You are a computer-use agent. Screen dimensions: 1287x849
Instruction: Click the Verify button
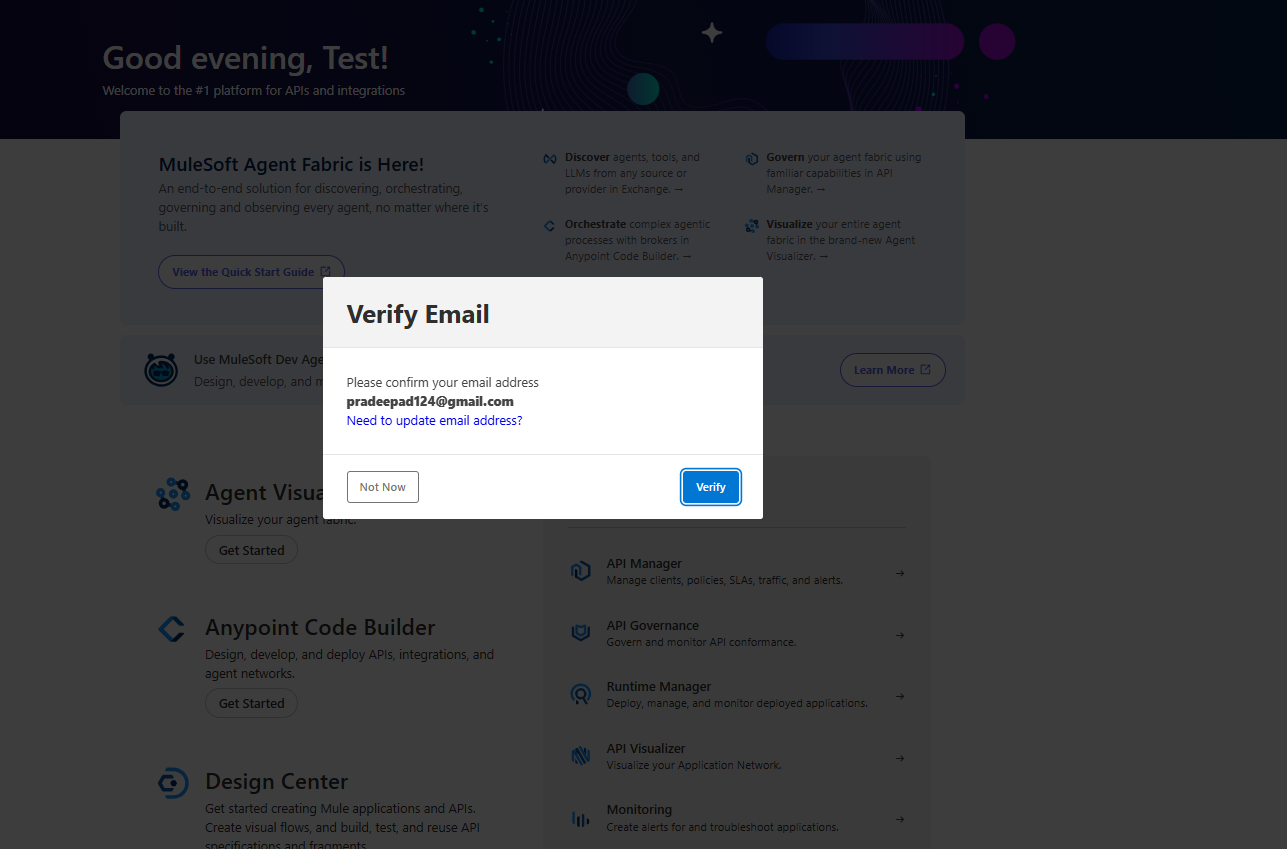710,487
